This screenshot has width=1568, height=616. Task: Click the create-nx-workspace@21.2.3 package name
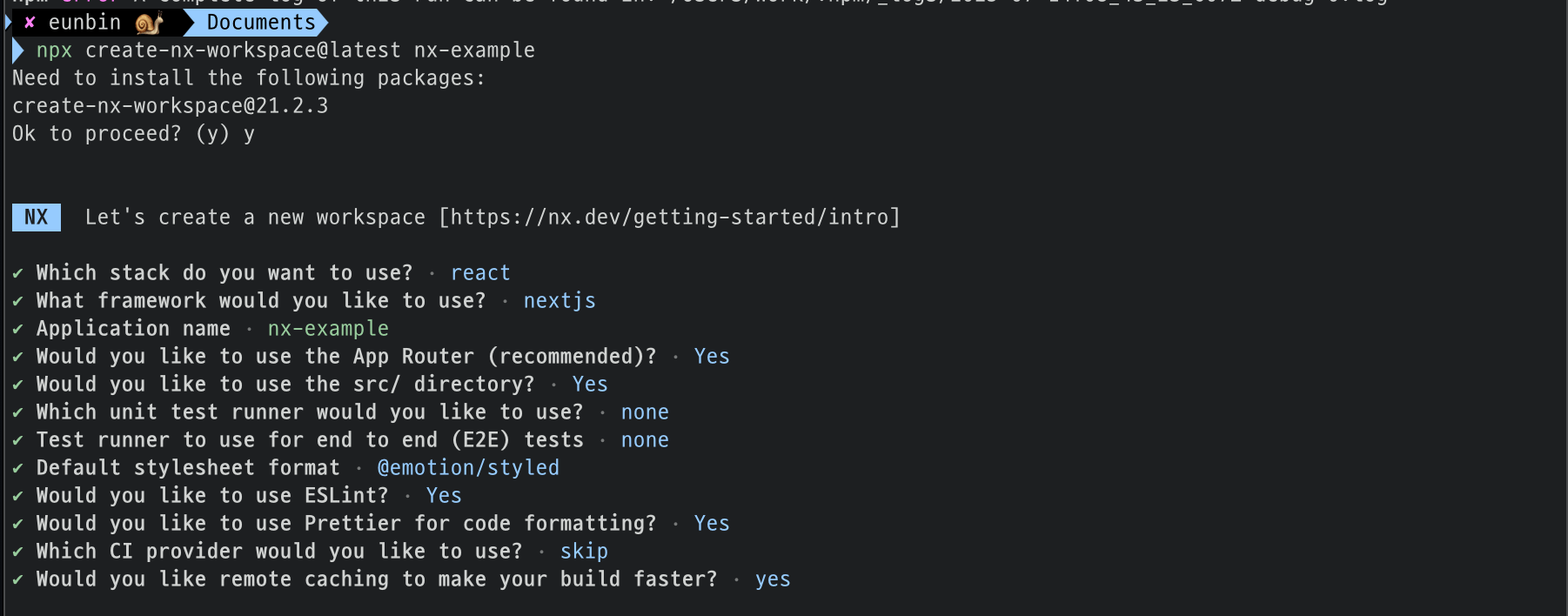[171, 106]
